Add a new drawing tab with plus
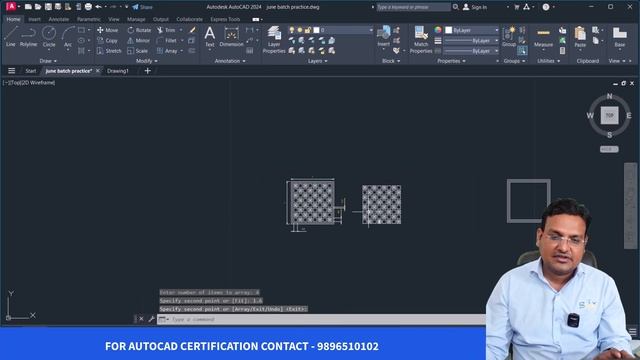This screenshot has height=360, width=640. pos(148,71)
